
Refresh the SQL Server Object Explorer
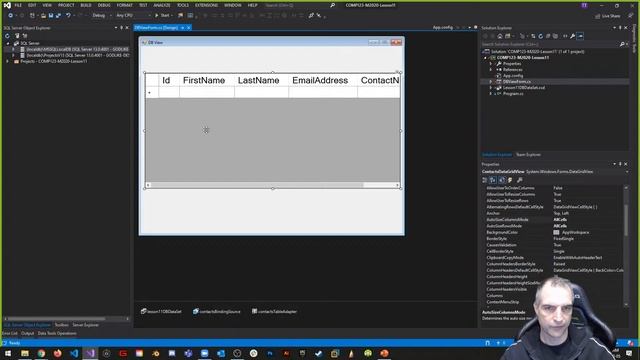7,36
